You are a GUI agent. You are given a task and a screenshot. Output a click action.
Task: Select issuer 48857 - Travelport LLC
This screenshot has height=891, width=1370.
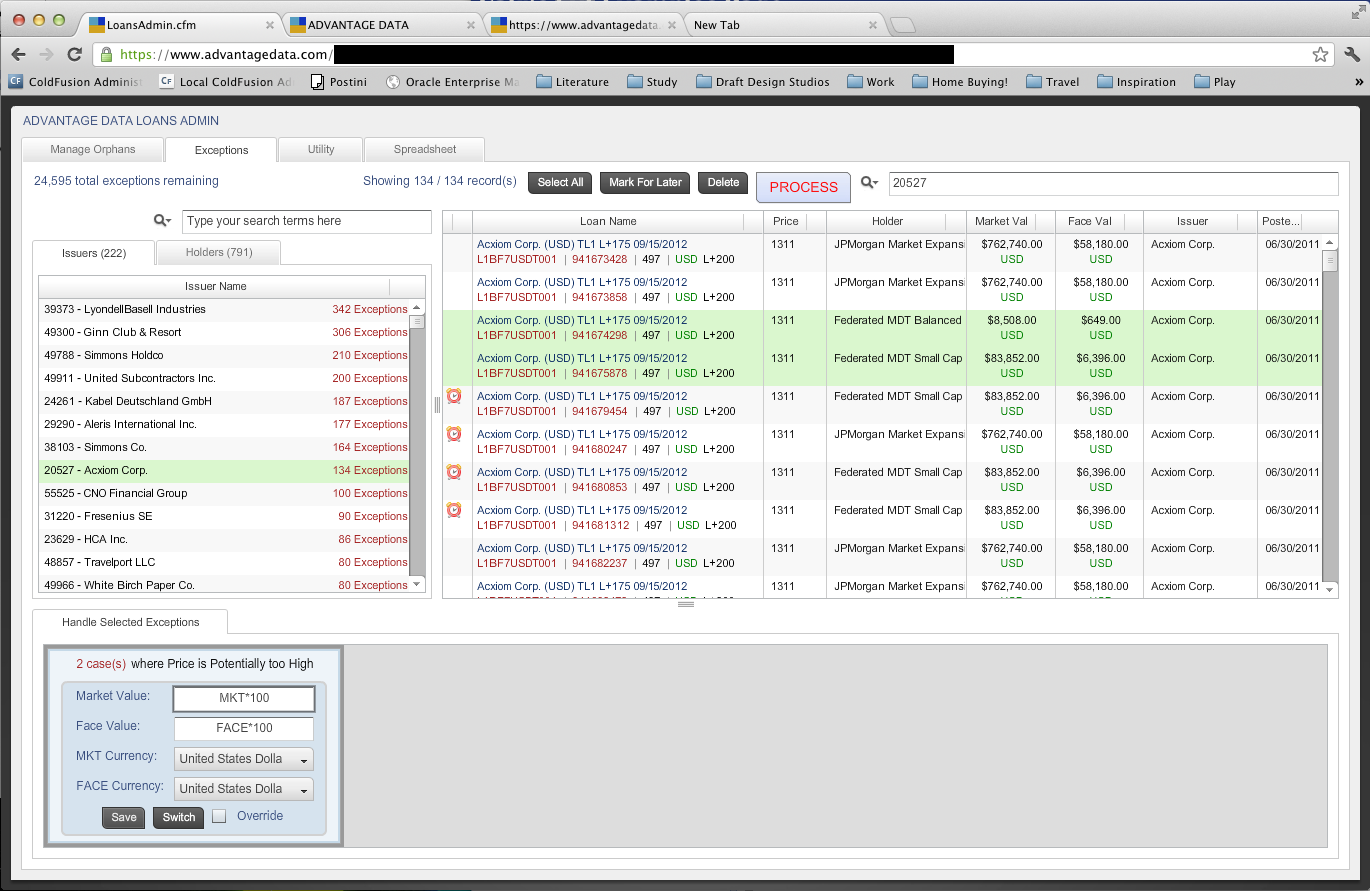[224, 562]
